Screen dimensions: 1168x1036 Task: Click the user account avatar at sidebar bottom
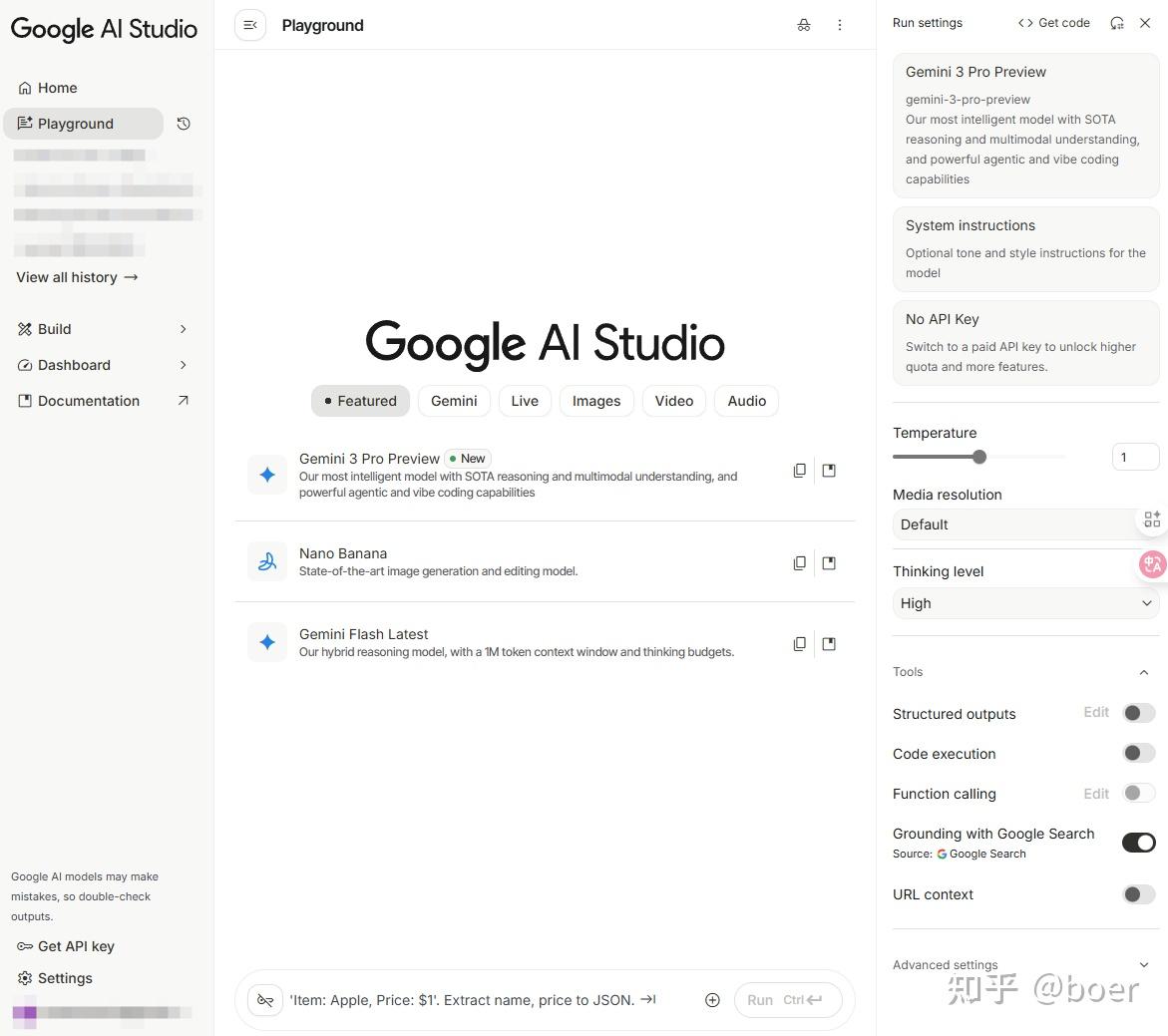[25, 1013]
